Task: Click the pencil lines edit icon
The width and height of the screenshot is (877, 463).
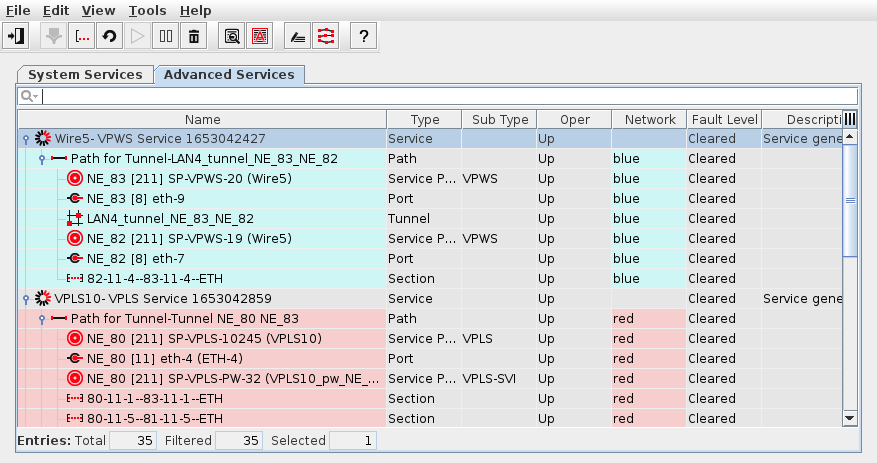Action: (297, 37)
